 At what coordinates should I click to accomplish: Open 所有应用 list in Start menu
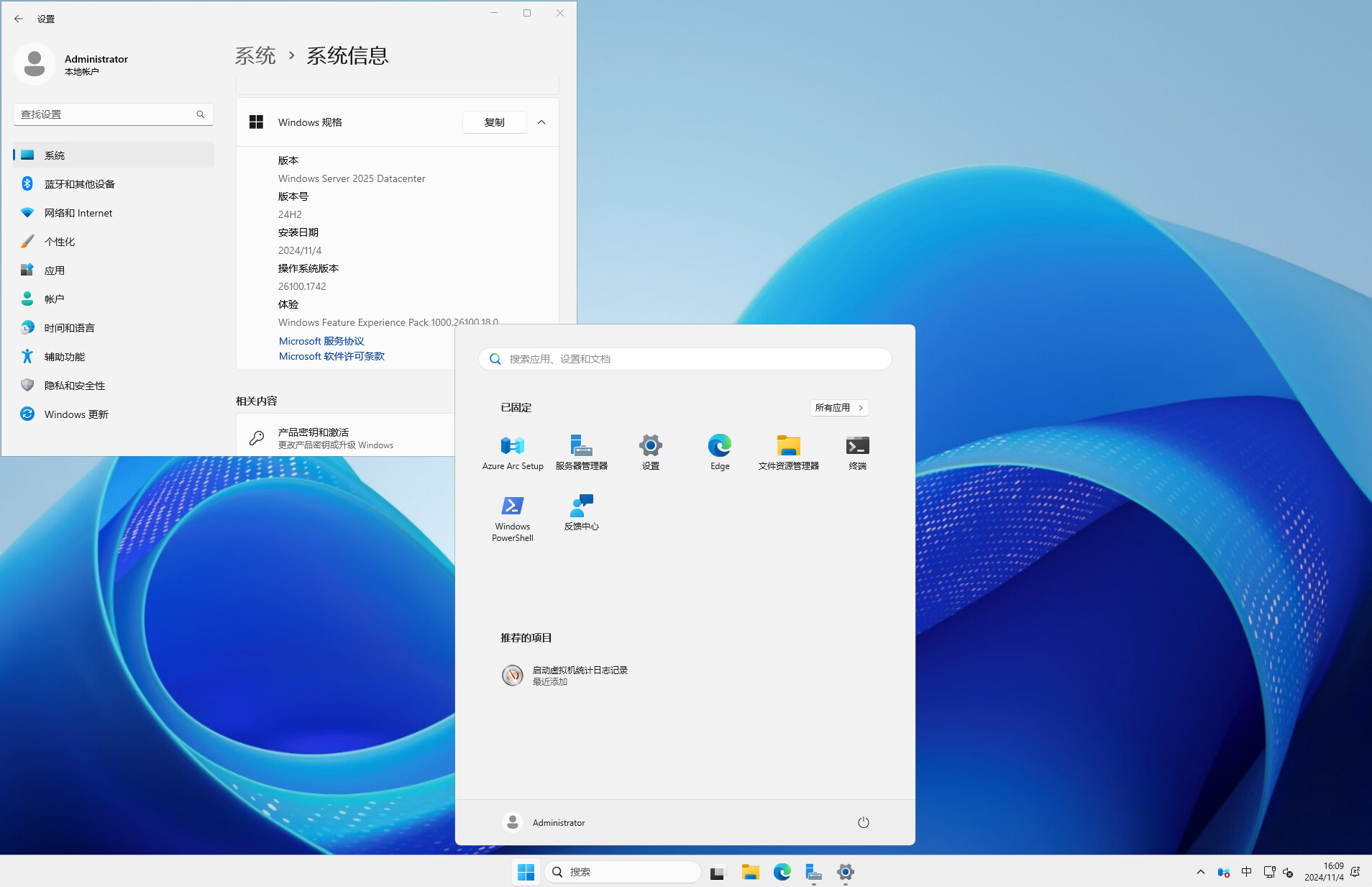[839, 408]
